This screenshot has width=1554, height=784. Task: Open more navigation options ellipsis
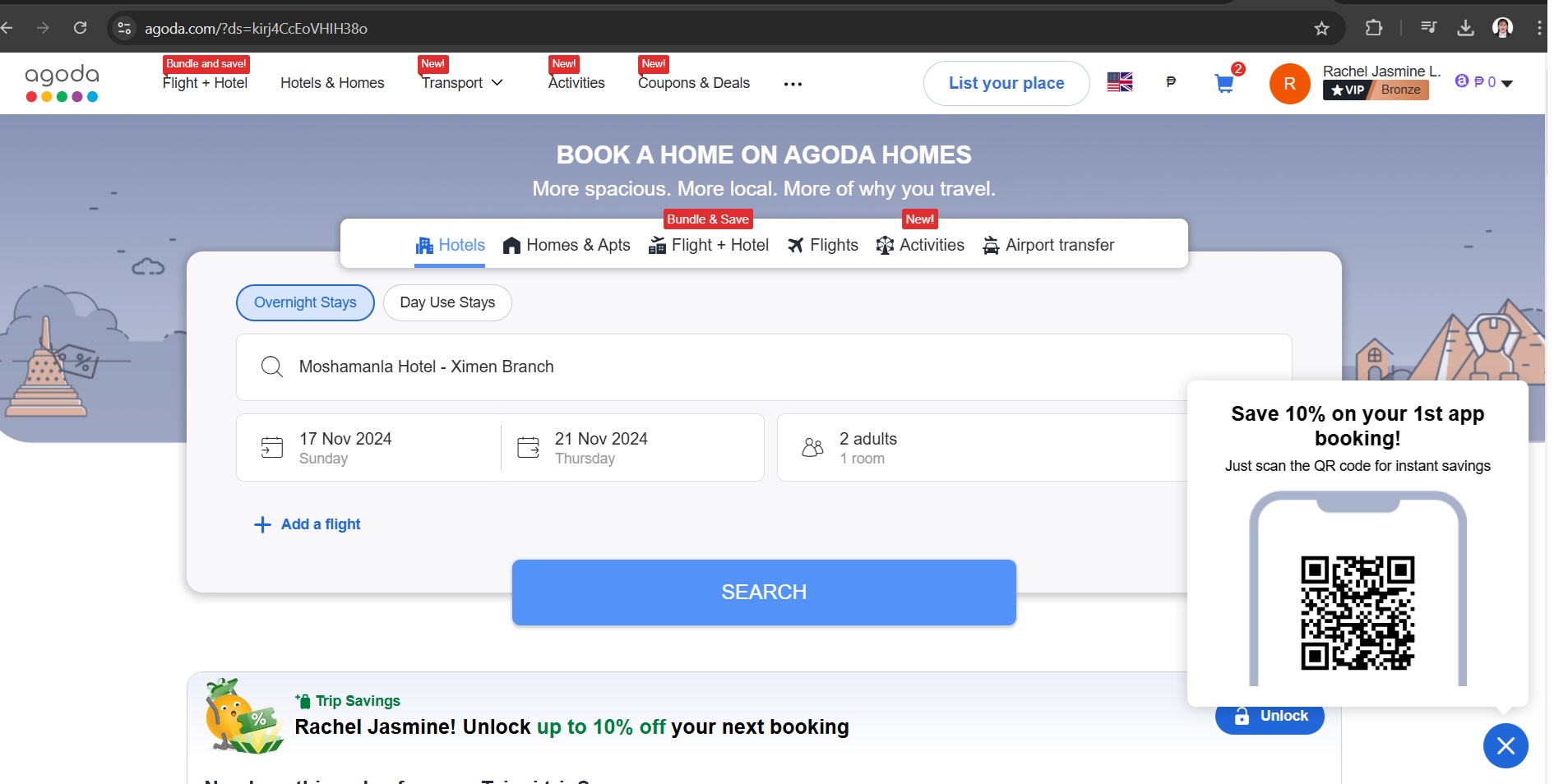pyautogui.click(x=793, y=84)
